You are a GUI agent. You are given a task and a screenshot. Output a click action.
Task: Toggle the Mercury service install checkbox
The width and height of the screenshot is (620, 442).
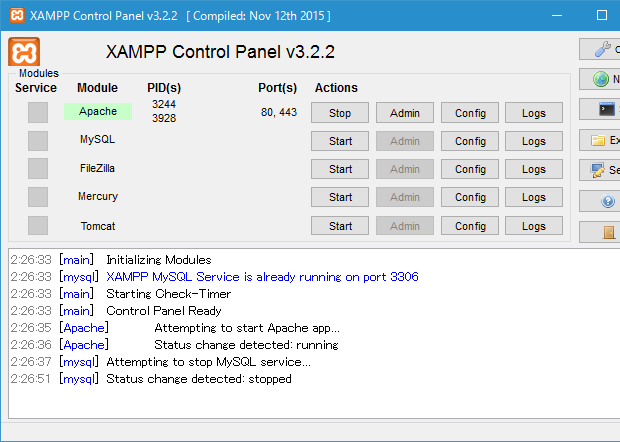click(x=38, y=197)
